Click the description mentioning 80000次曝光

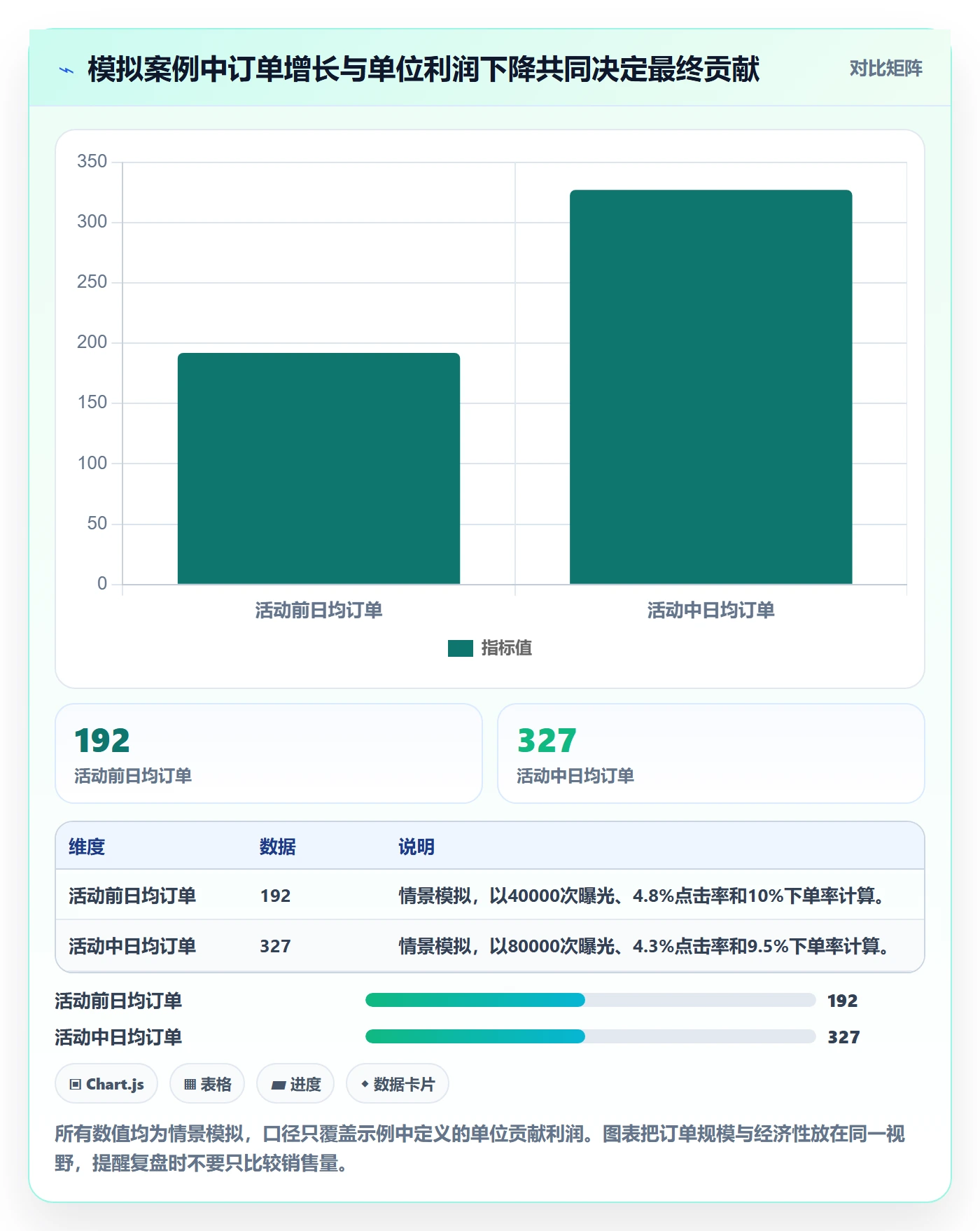pos(646,947)
